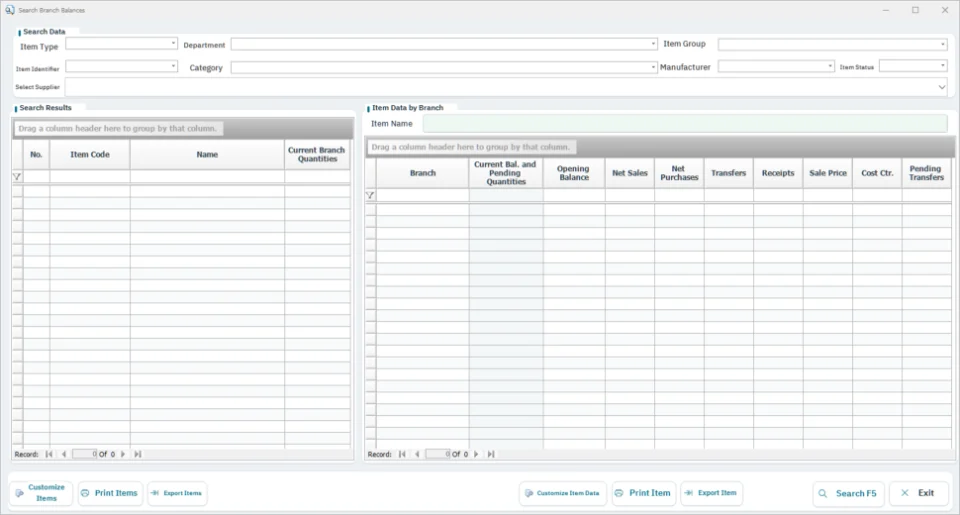
Task: Click the Print Item button
Action: pyautogui.click(x=643, y=493)
